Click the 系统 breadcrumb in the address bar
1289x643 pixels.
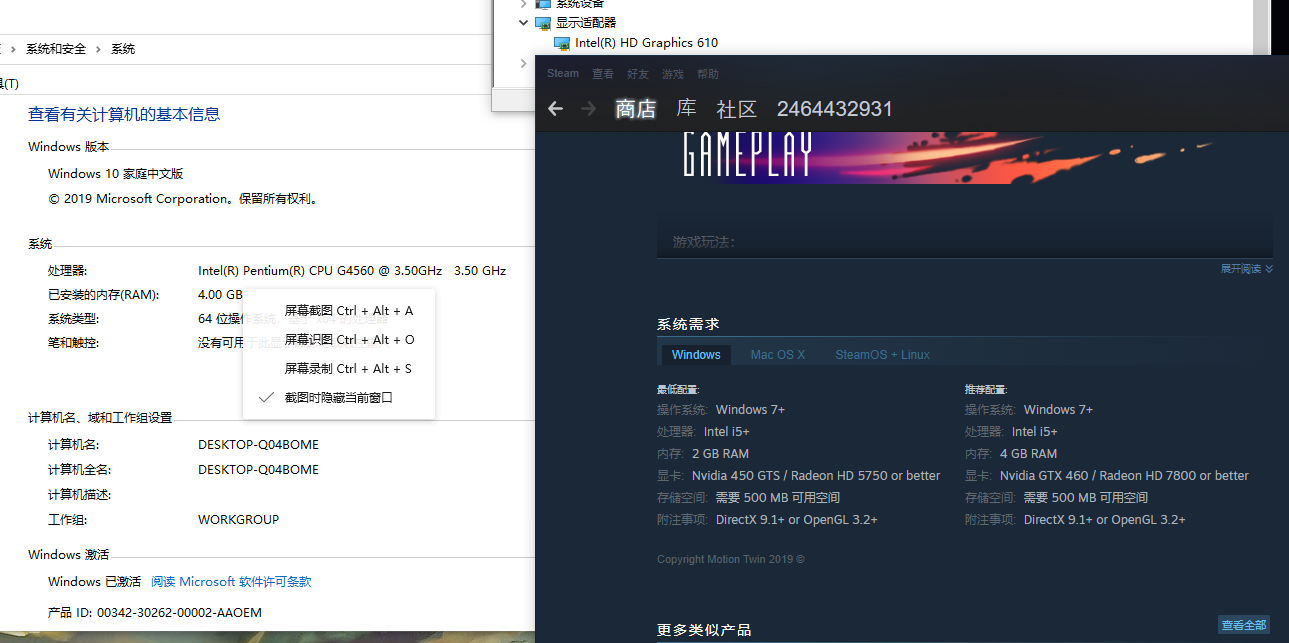point(123,49)
